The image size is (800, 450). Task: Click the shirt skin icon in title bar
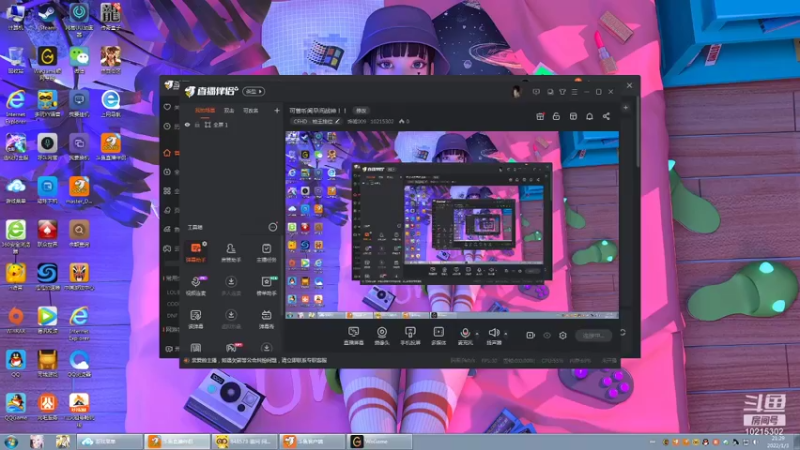click(x=562, y=92)
